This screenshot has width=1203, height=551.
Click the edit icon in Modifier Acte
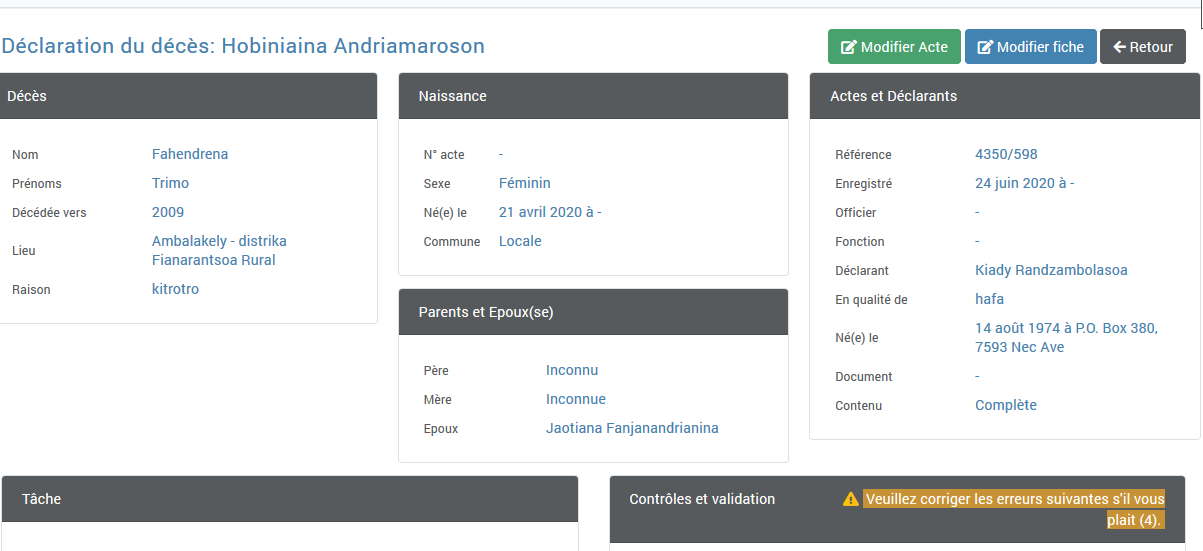point(849,47)
